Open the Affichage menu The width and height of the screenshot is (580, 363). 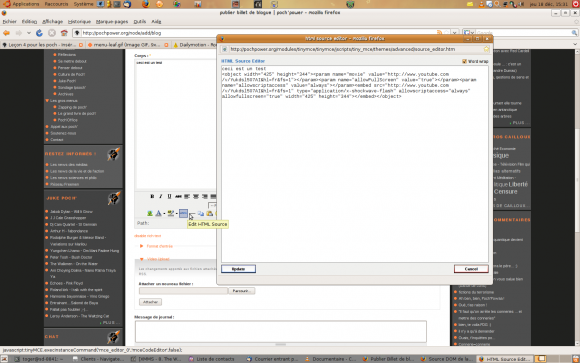point(53,21)
